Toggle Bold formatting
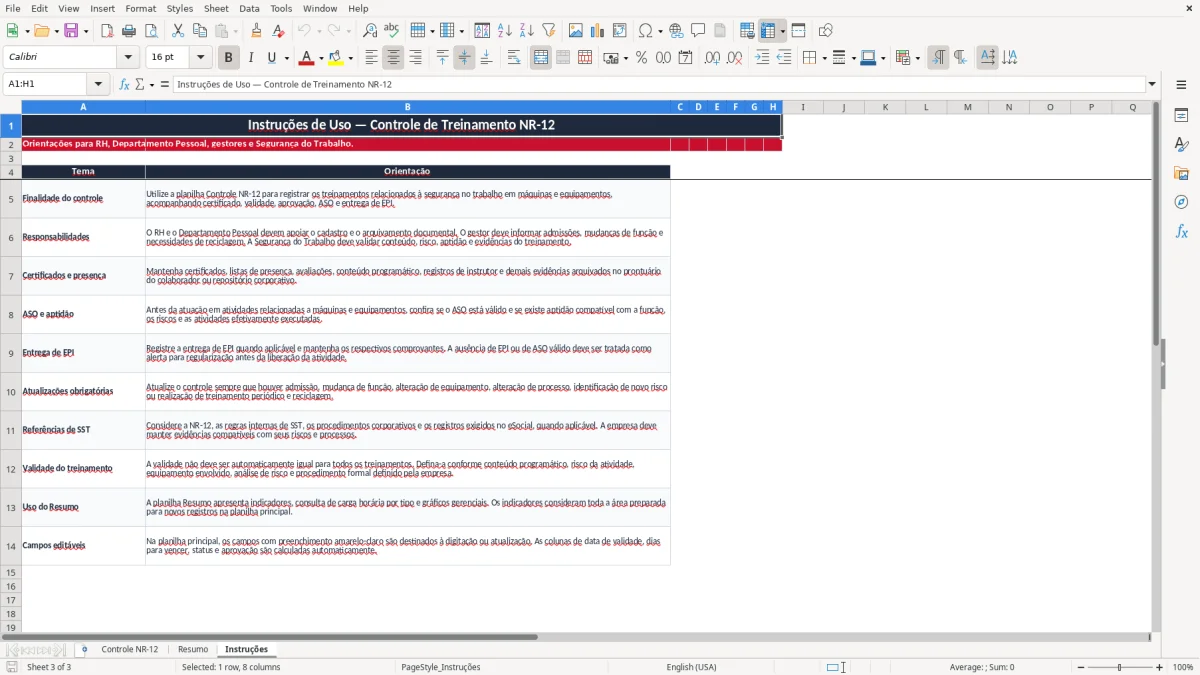 [x=229, y=58]
